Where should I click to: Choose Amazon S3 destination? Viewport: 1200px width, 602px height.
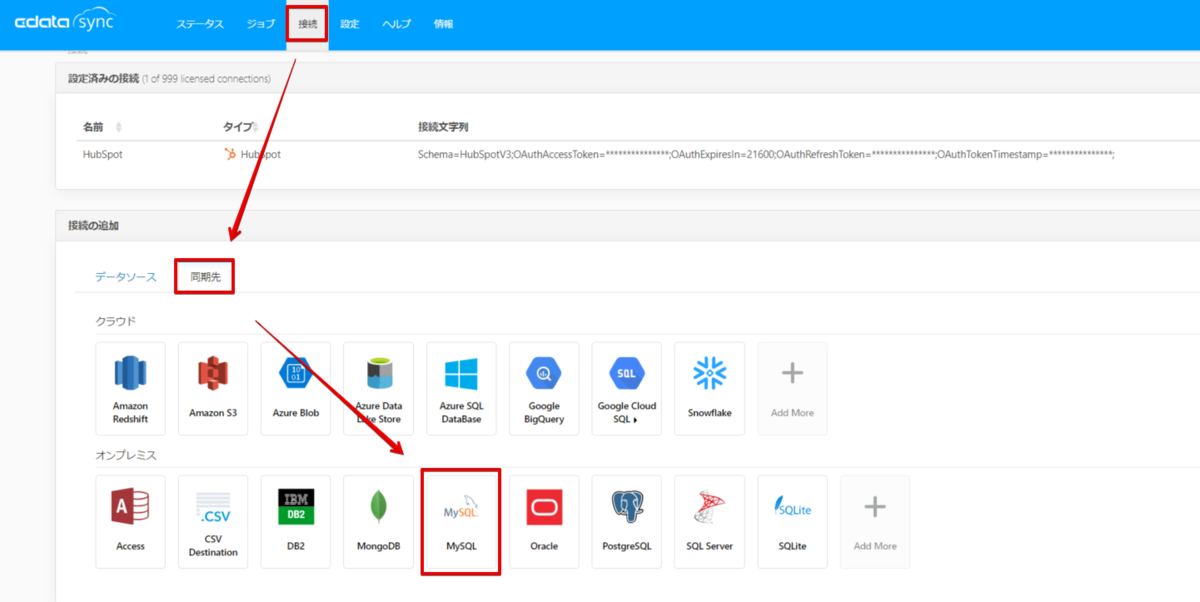[x=213, y=388]
